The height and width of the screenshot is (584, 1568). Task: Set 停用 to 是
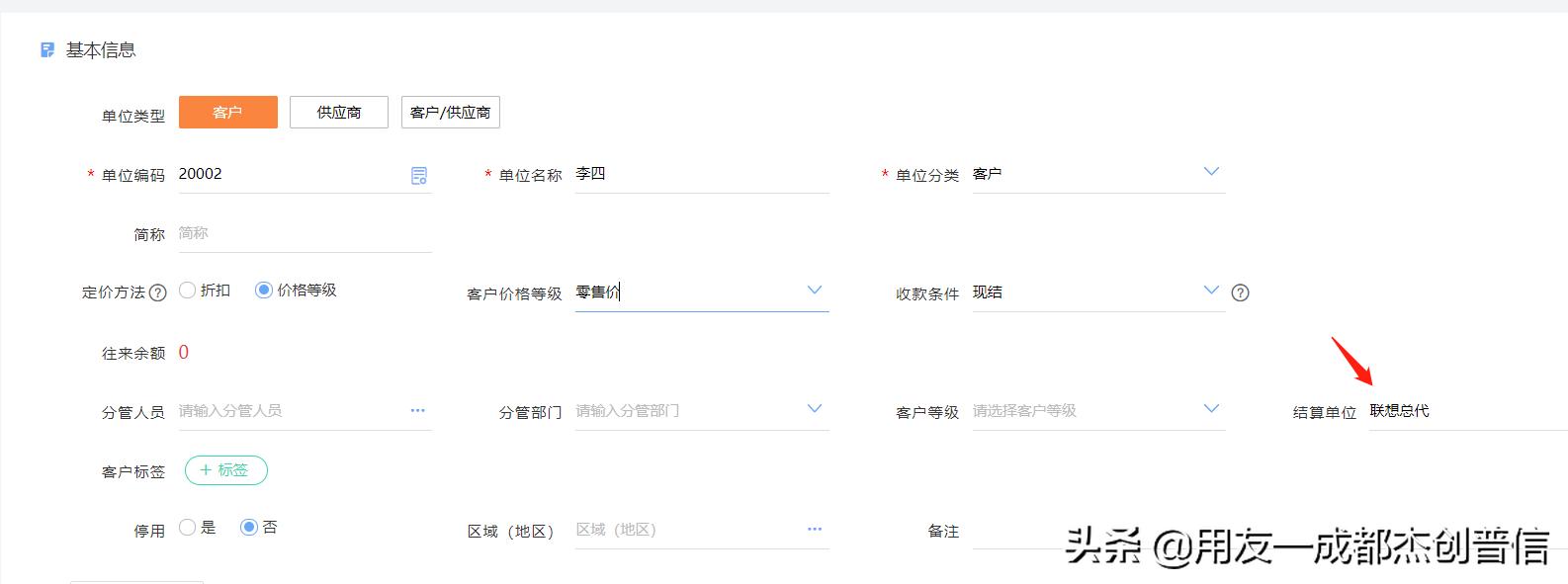point(188,528)
